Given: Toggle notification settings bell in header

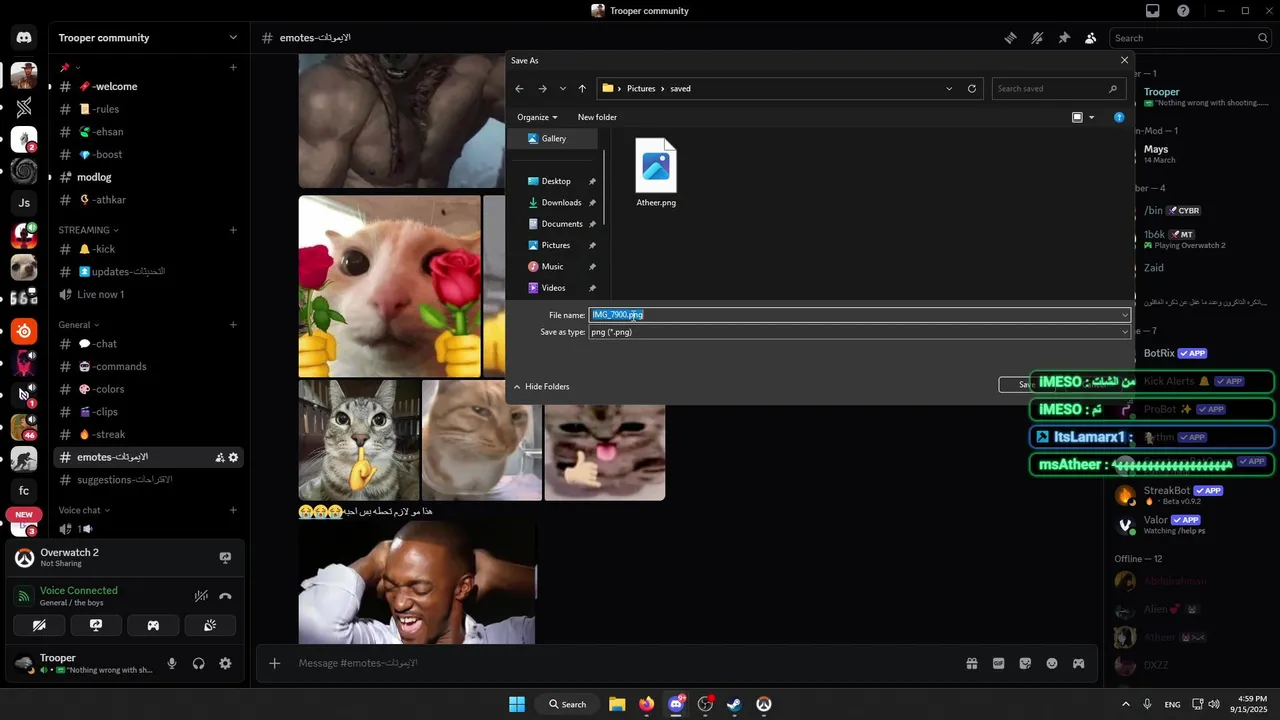Looking at the screenshot, I should point(1037,38).
